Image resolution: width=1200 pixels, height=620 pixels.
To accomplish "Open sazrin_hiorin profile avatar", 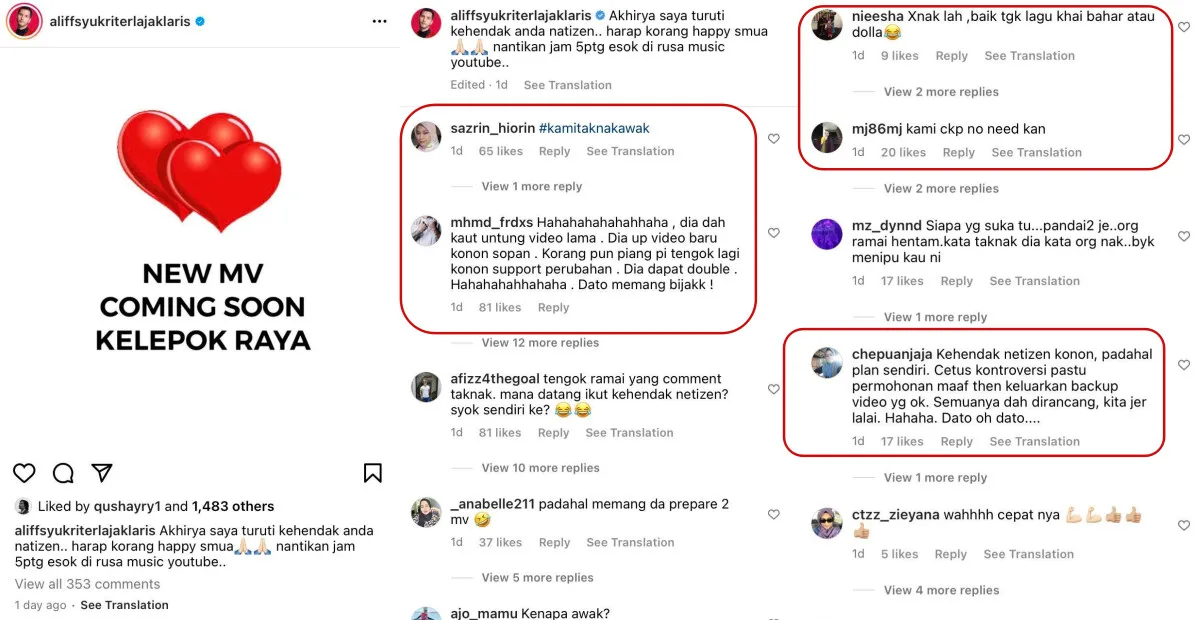I will coord(426,137).
